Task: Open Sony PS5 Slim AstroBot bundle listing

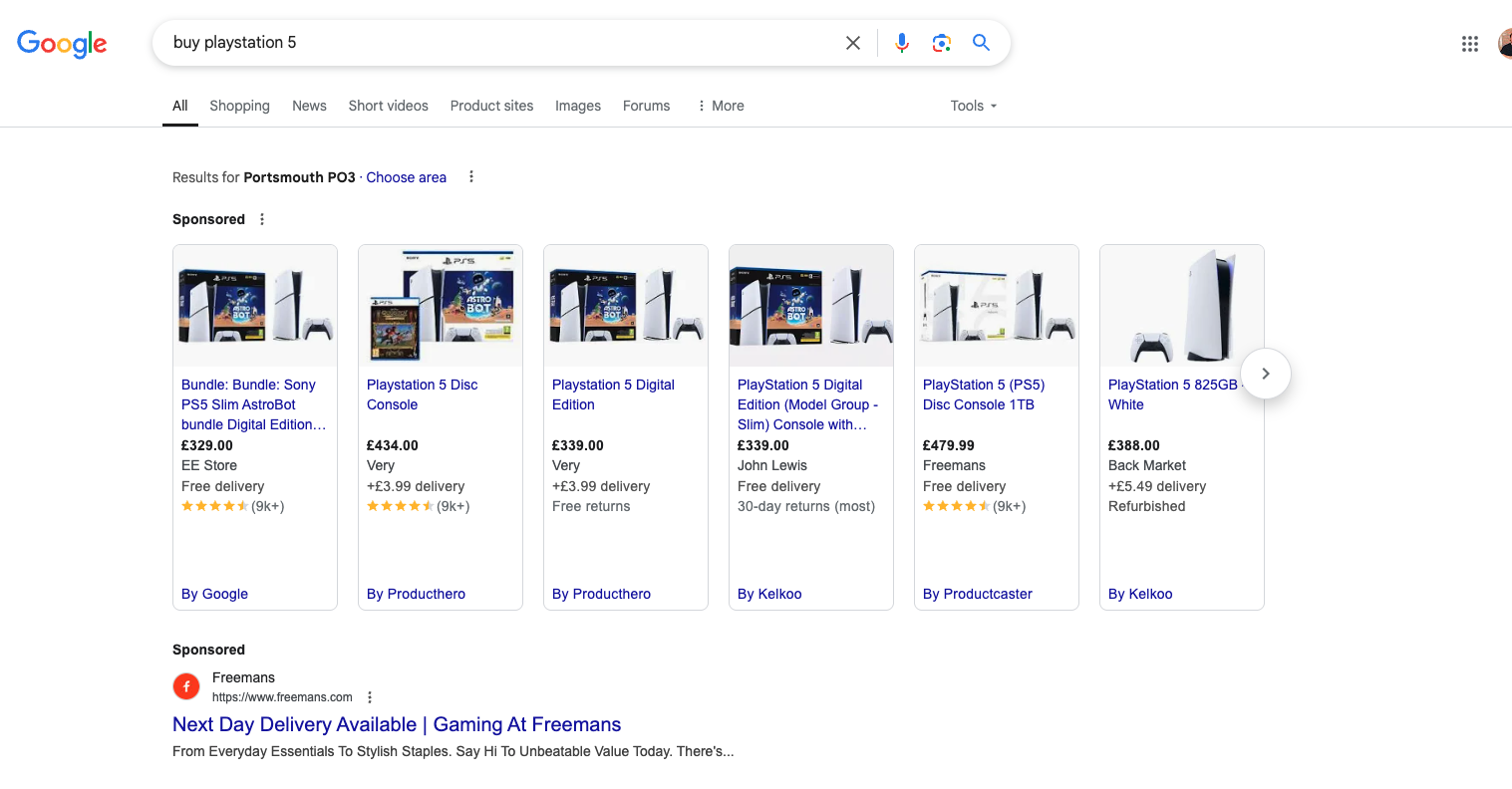Action: coord(253,404)
